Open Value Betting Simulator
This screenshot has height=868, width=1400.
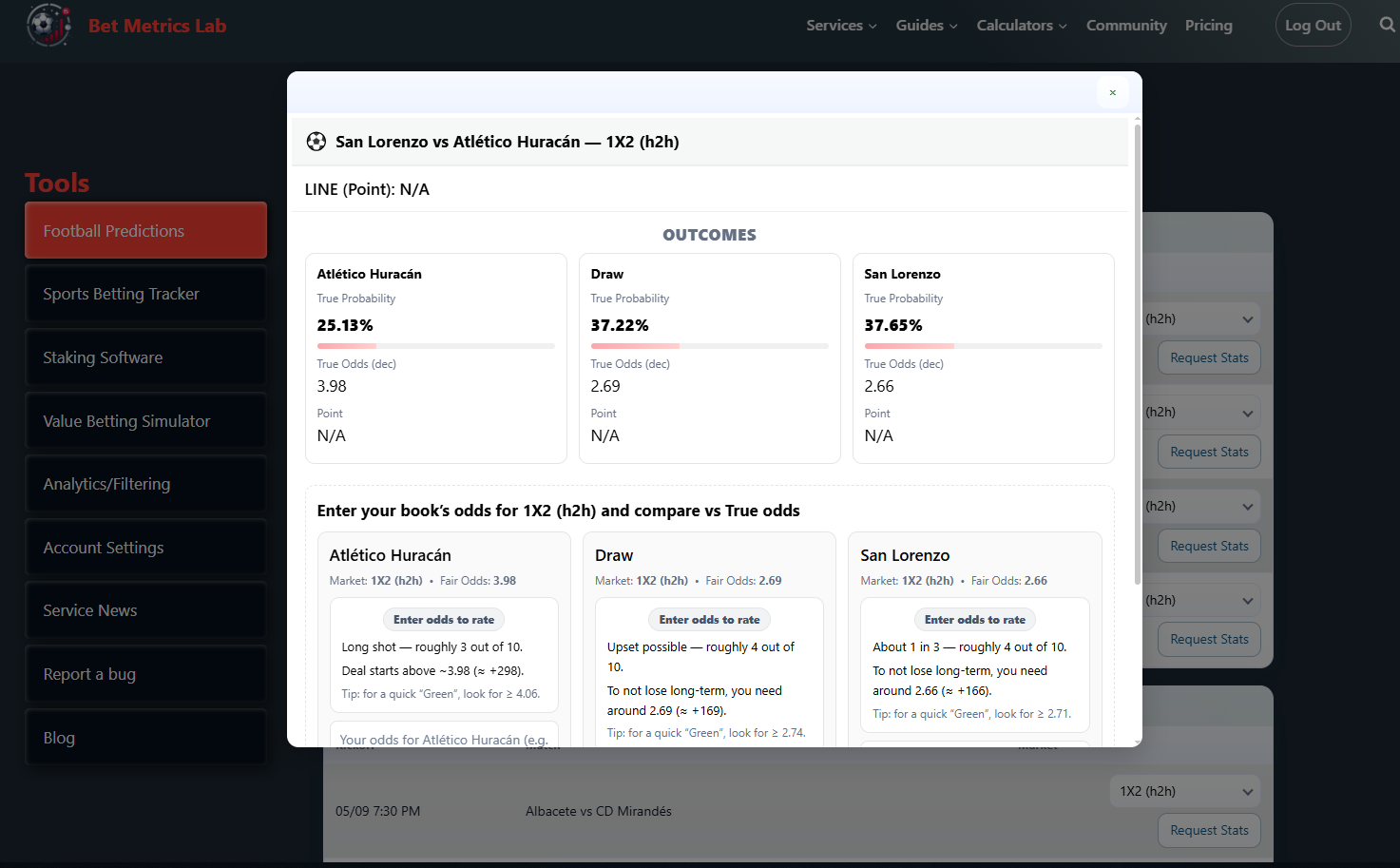[x=145, y=421]
